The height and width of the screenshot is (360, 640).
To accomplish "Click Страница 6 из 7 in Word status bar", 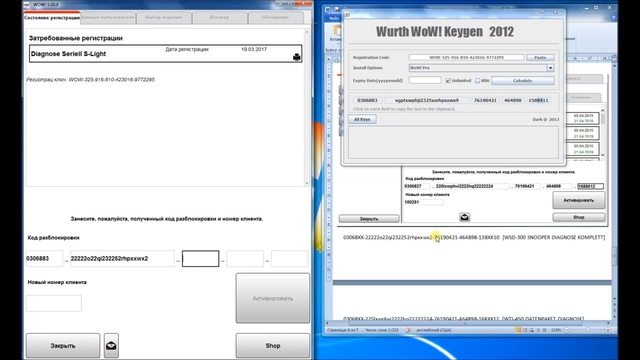I will coord(342,330).
